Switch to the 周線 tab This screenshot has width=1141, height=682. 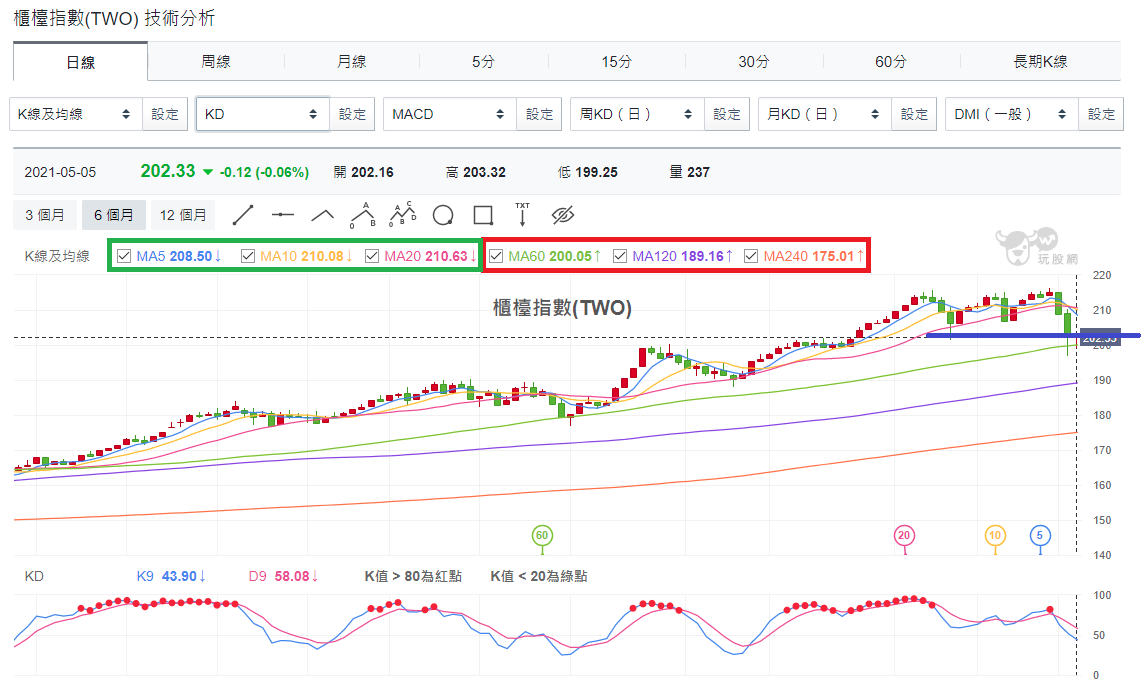(x=216, y=62)
